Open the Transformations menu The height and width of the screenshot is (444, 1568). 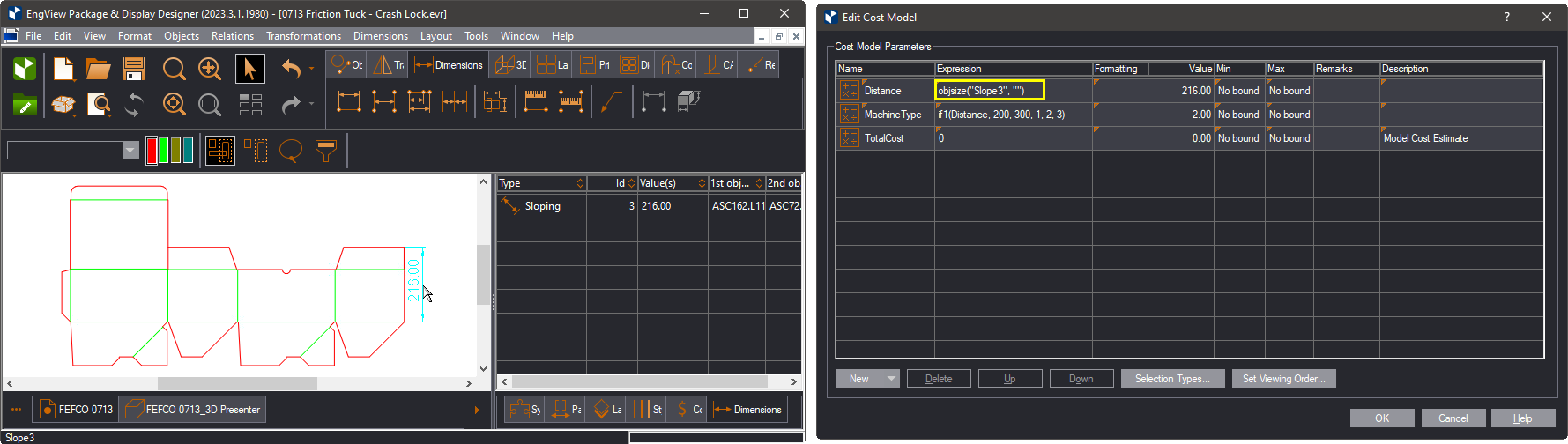pyautogui.click(x=303, y=36)
